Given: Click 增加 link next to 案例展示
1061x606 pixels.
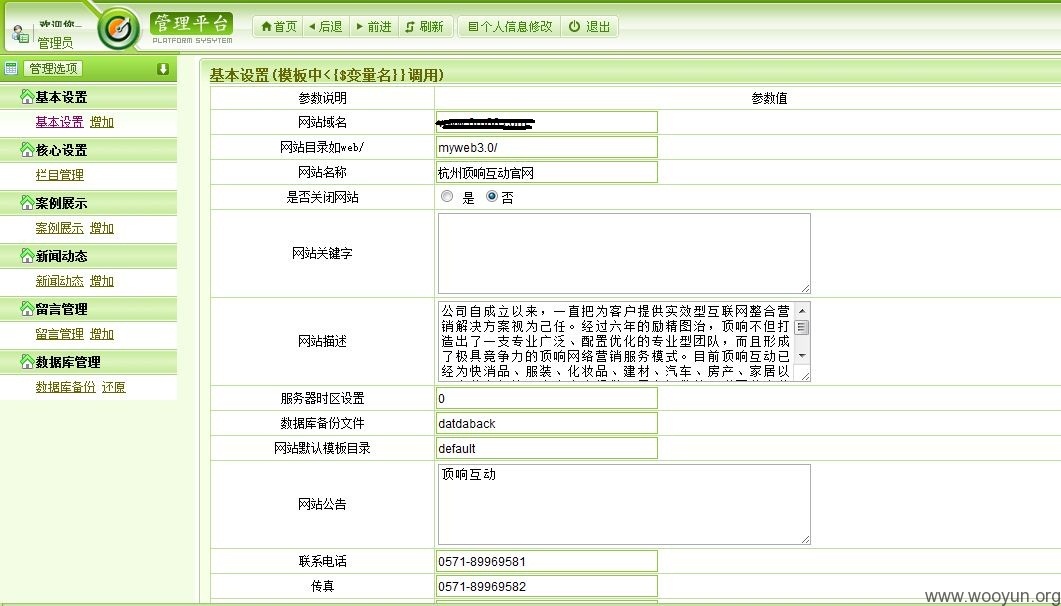Looking at the screenshot, I should click(x=101, y=228).
